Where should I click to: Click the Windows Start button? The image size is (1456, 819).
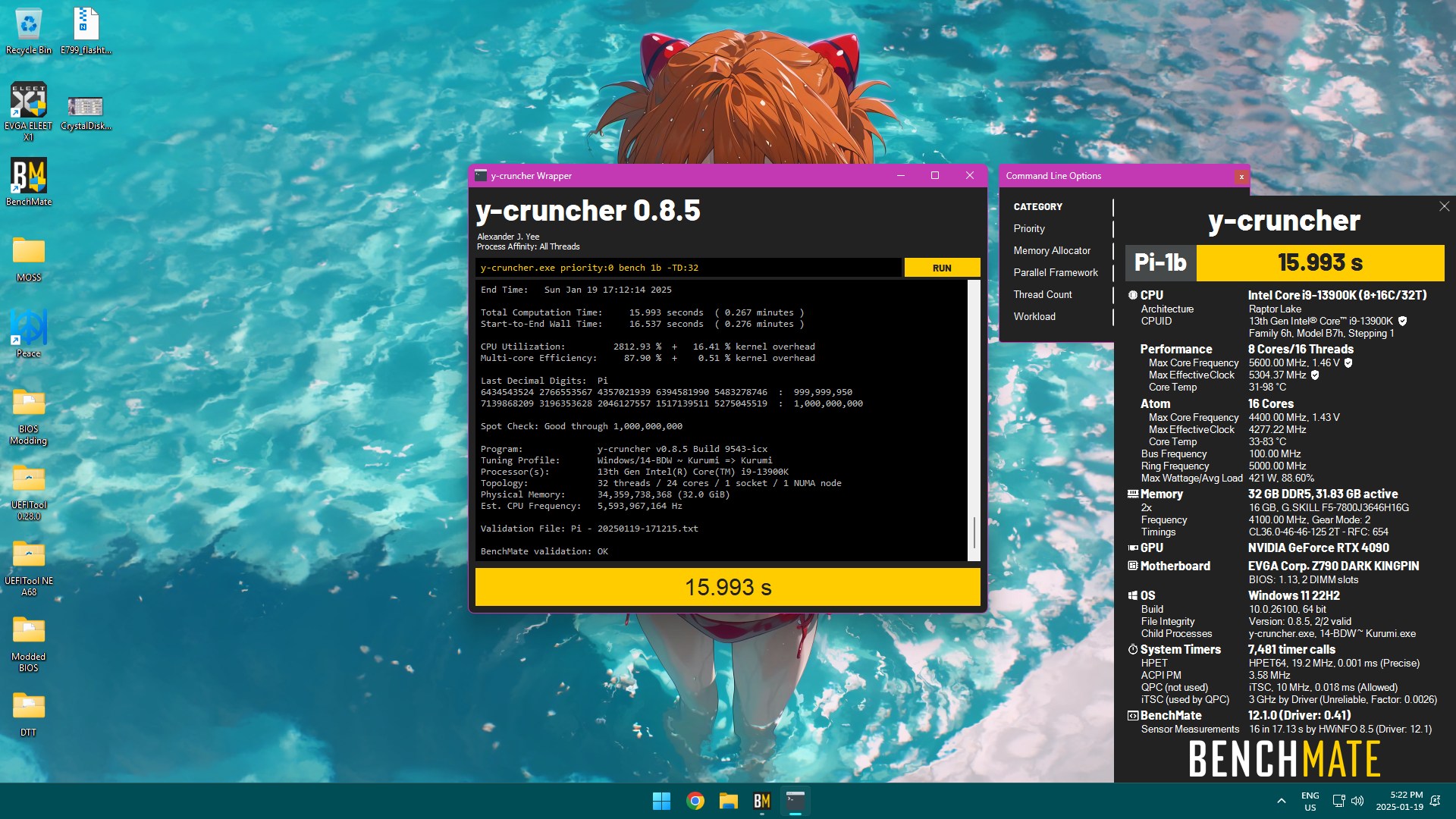pos(661,801)
